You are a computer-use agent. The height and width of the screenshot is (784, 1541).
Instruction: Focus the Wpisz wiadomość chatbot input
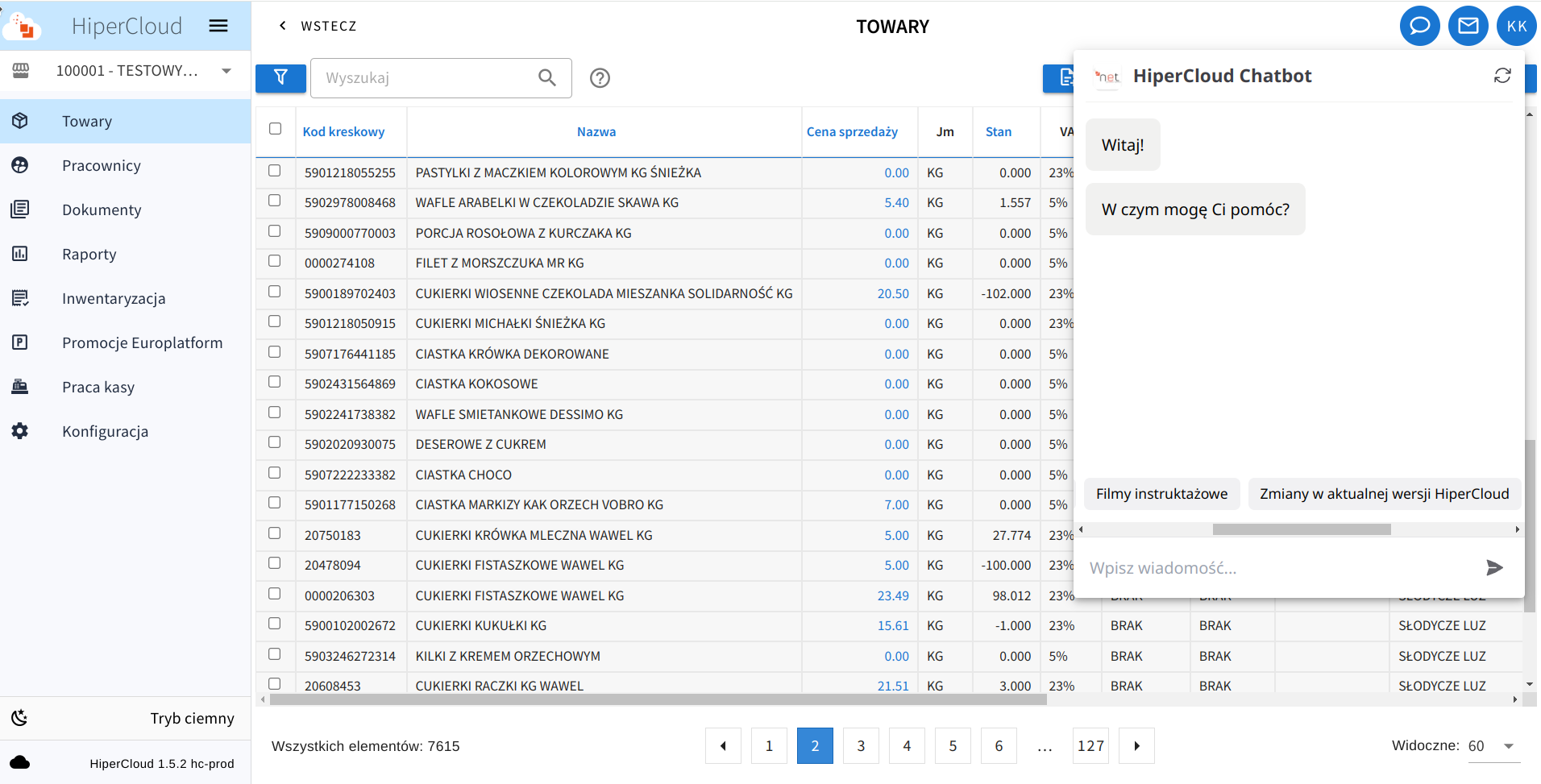click(1281, 568)
